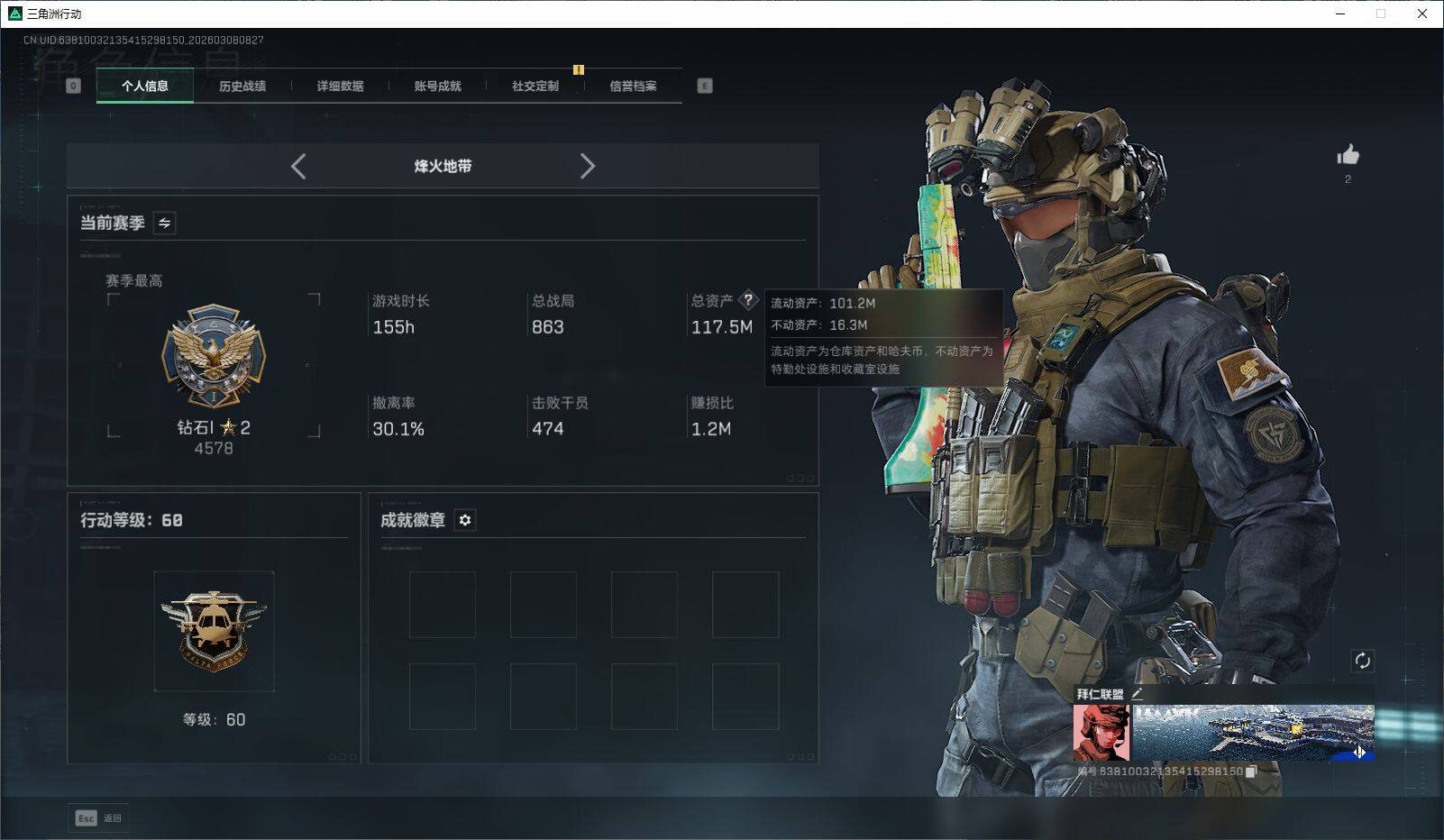1444x840 pixels.
Task: Switch to the 历史战绩 tab
Action: 242,87
